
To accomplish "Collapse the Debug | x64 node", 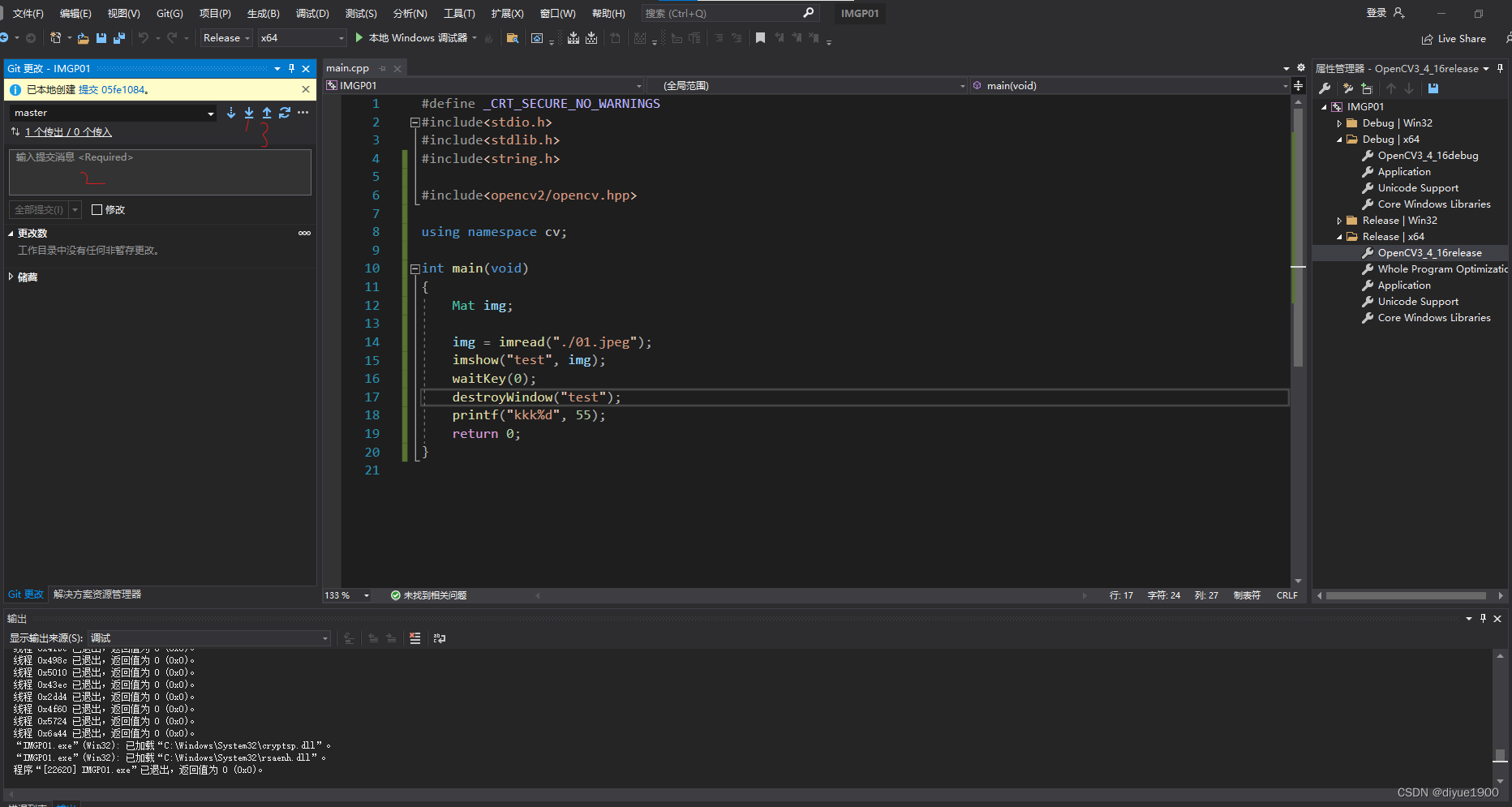I will tap(1339, 140).
